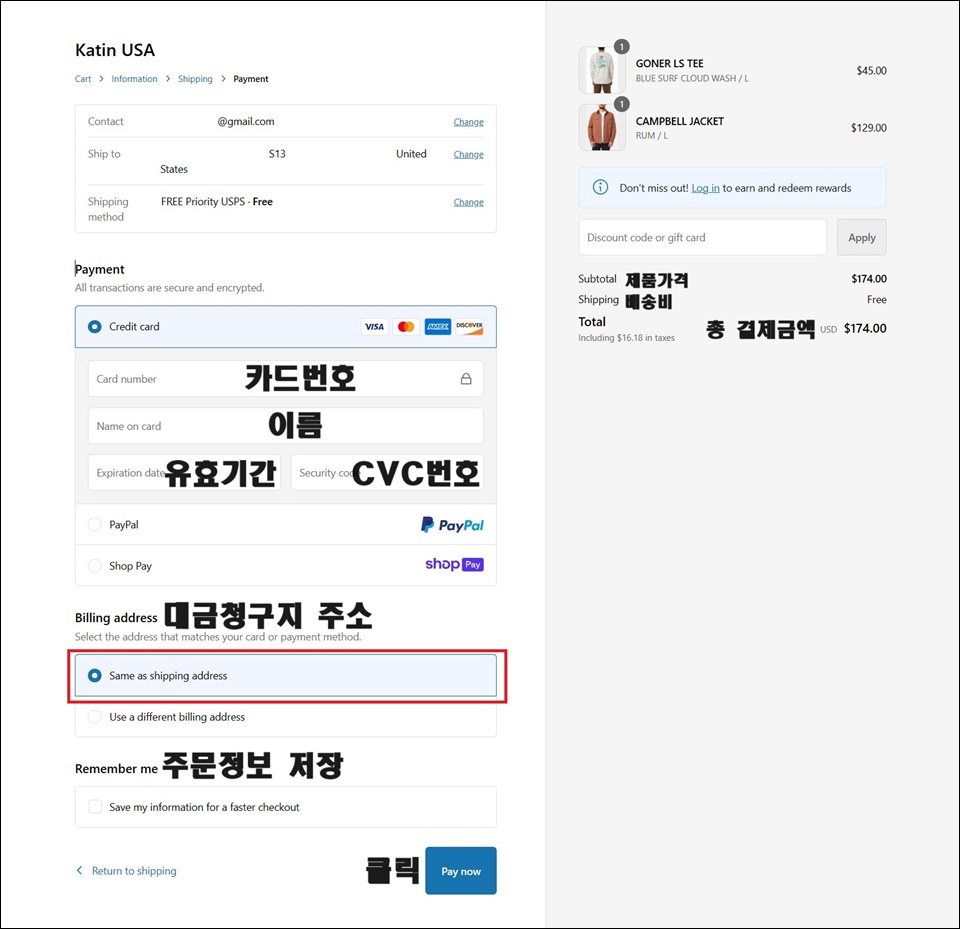Select Shop Pay as payment method
The height and width of the screenshot is (929, 960).
(94, 566)
